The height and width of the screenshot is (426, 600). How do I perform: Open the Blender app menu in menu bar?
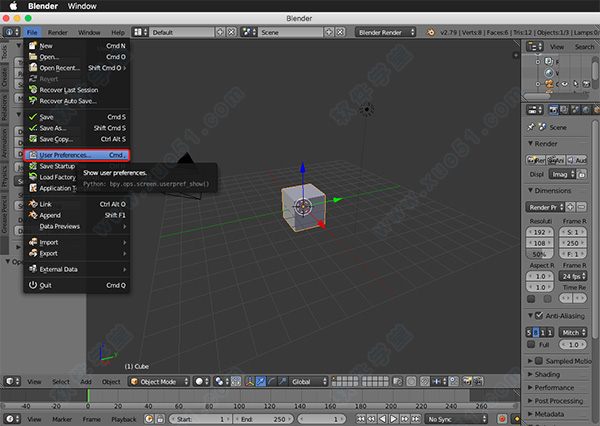43,6
